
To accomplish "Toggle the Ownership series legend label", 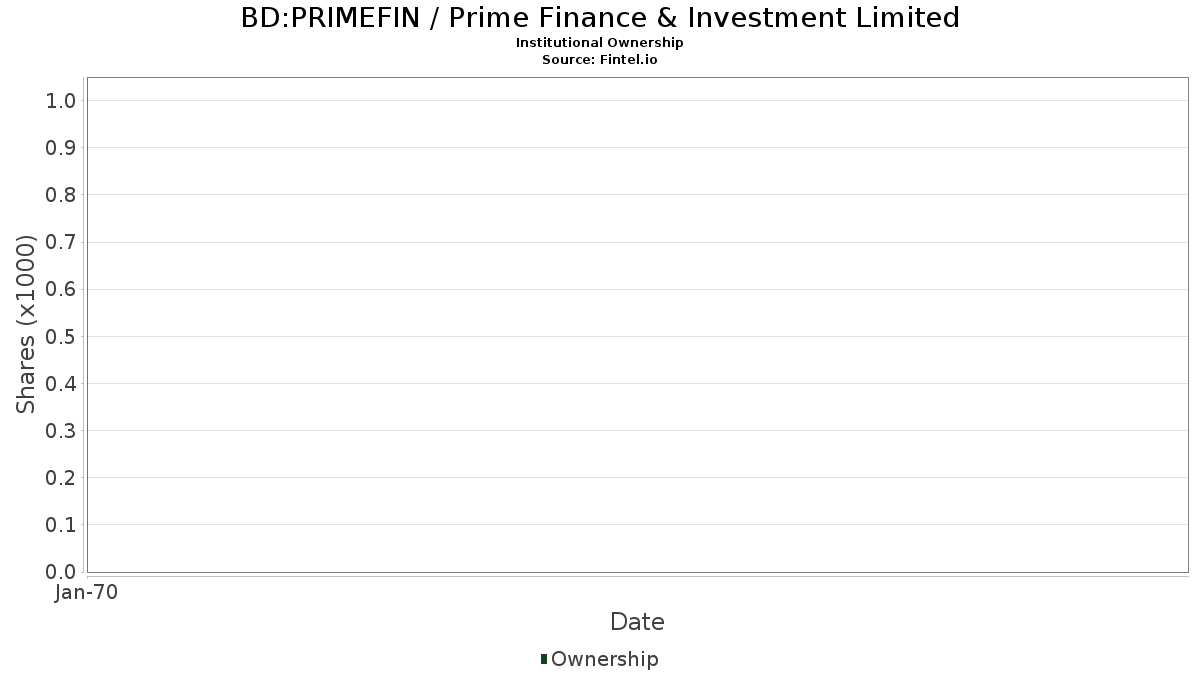I will point(604,659).
